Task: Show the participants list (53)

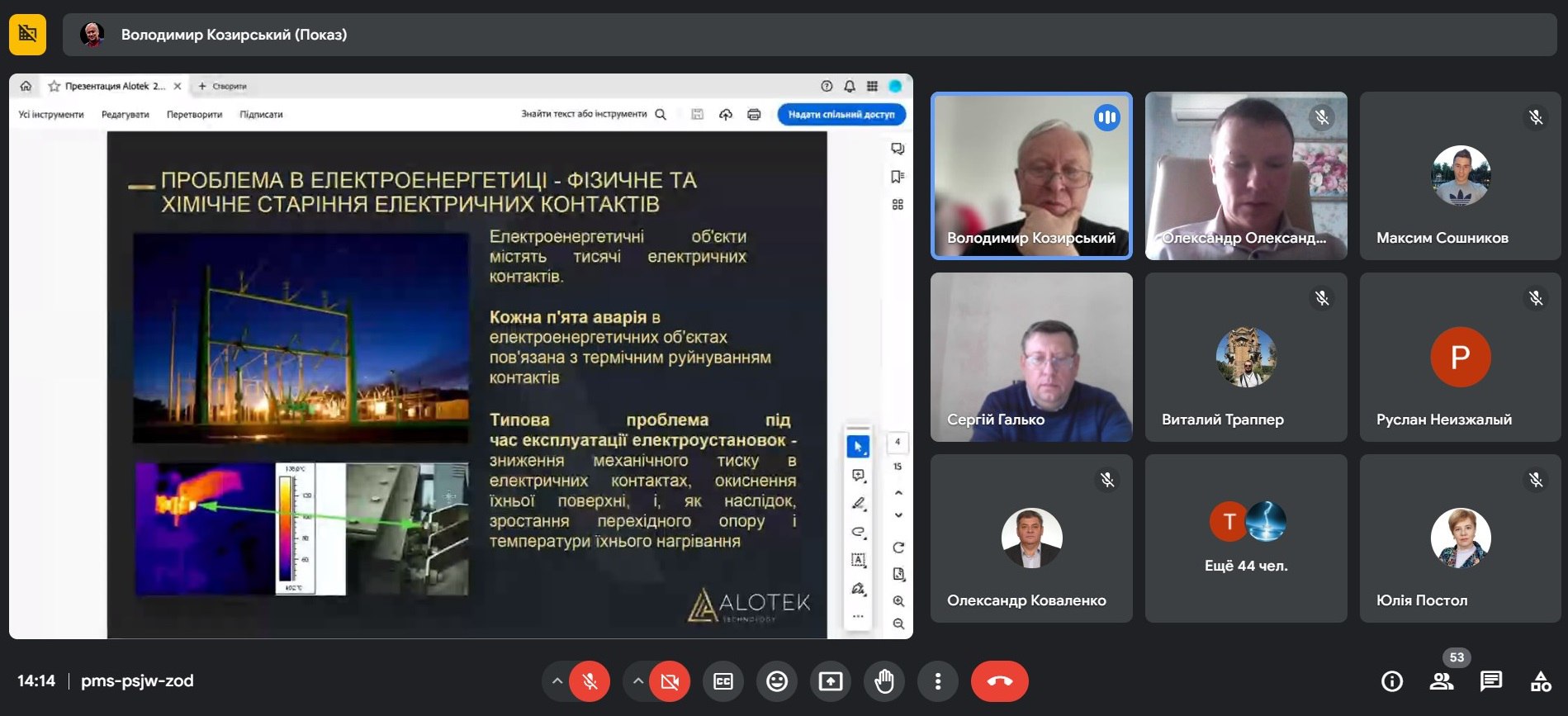Action: tap(1442, 681)
